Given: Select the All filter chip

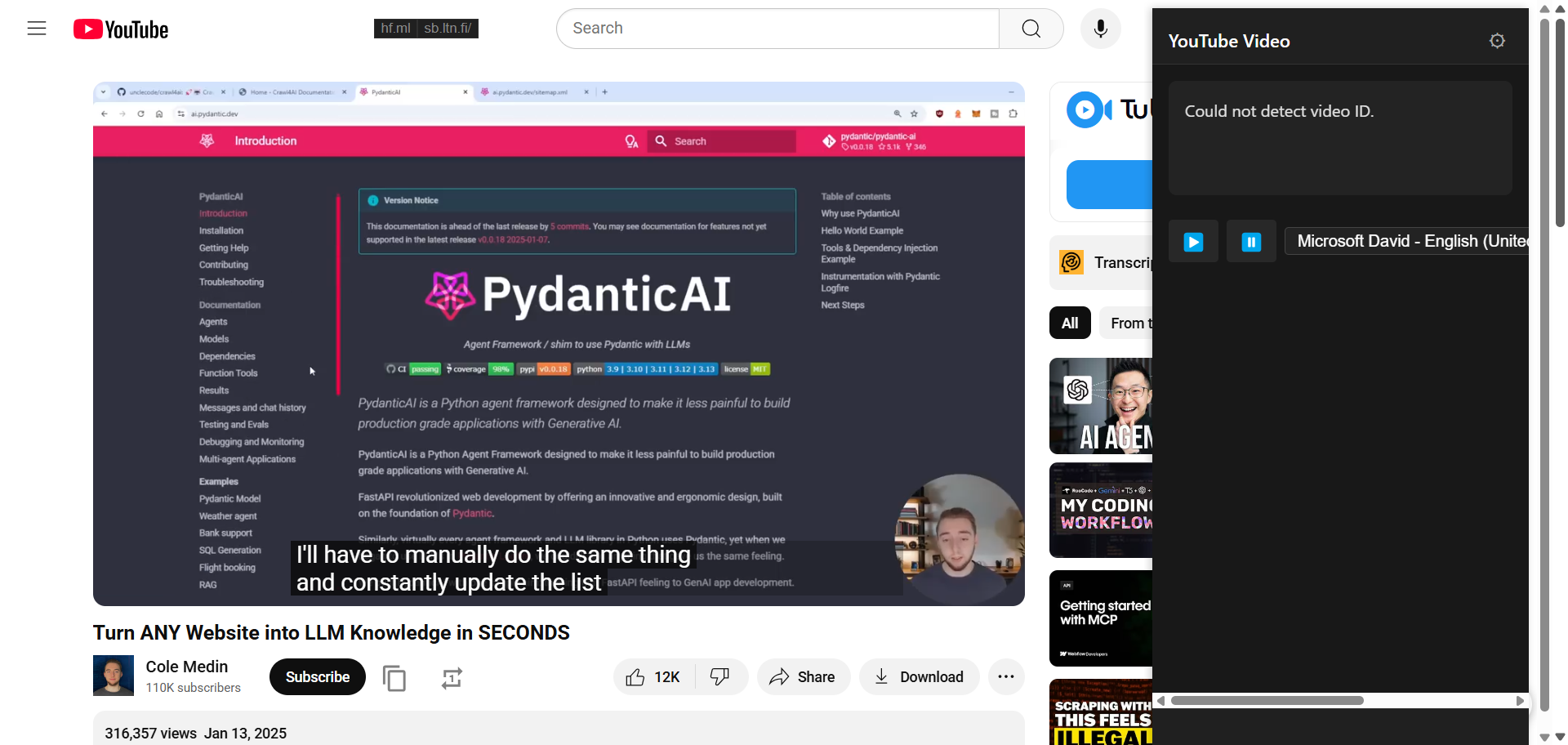Looking at the screenshot, I should (x=1070, y=323).
